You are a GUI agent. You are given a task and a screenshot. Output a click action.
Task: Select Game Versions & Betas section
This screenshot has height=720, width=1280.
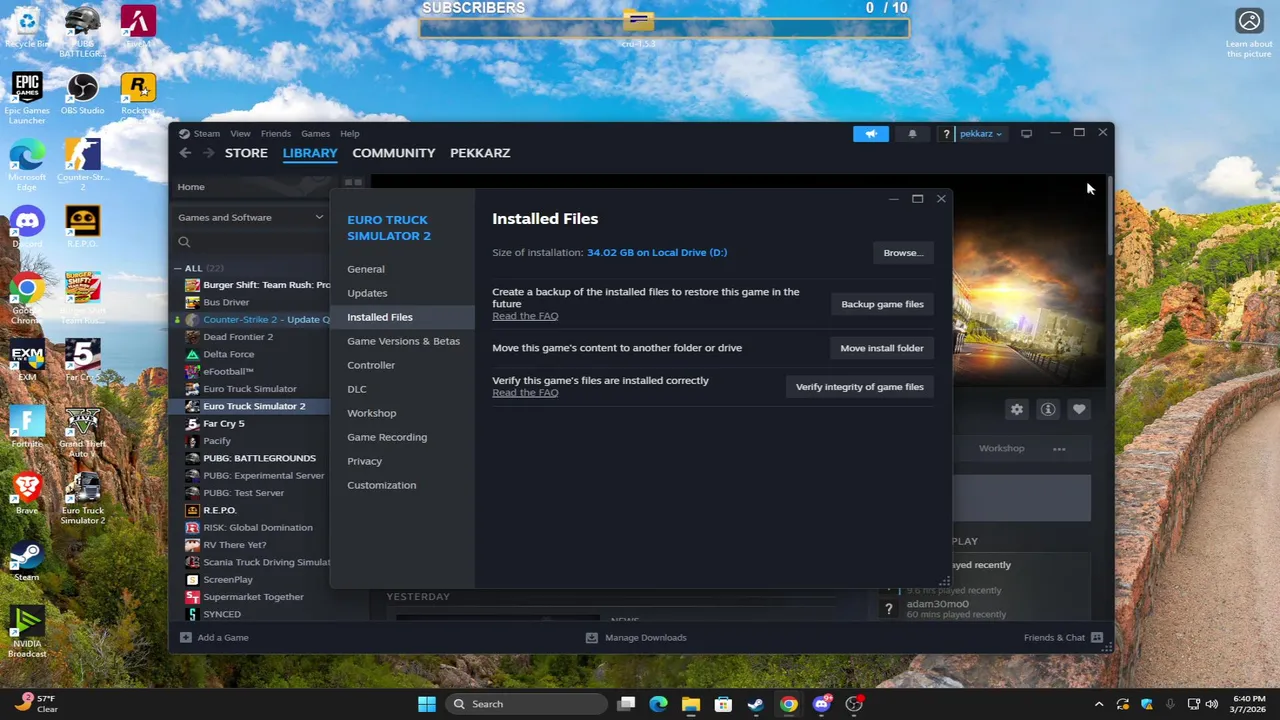click(403, 341)
